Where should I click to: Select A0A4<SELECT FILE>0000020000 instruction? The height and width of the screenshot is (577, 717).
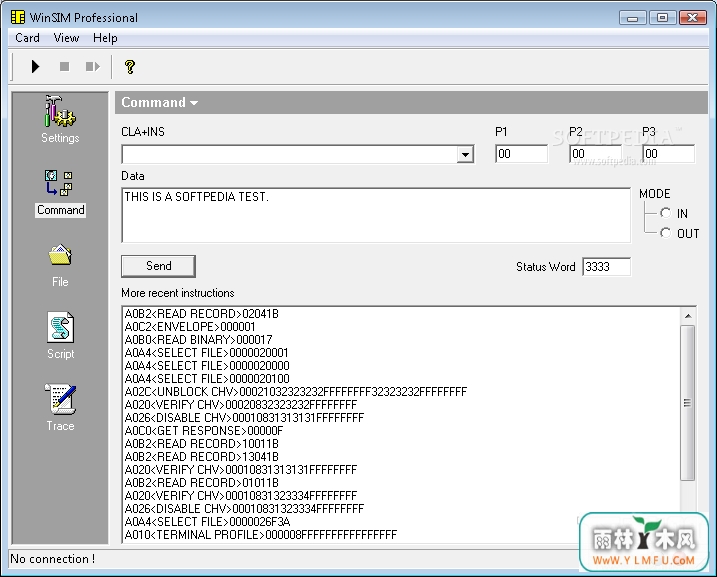(207, 366)
